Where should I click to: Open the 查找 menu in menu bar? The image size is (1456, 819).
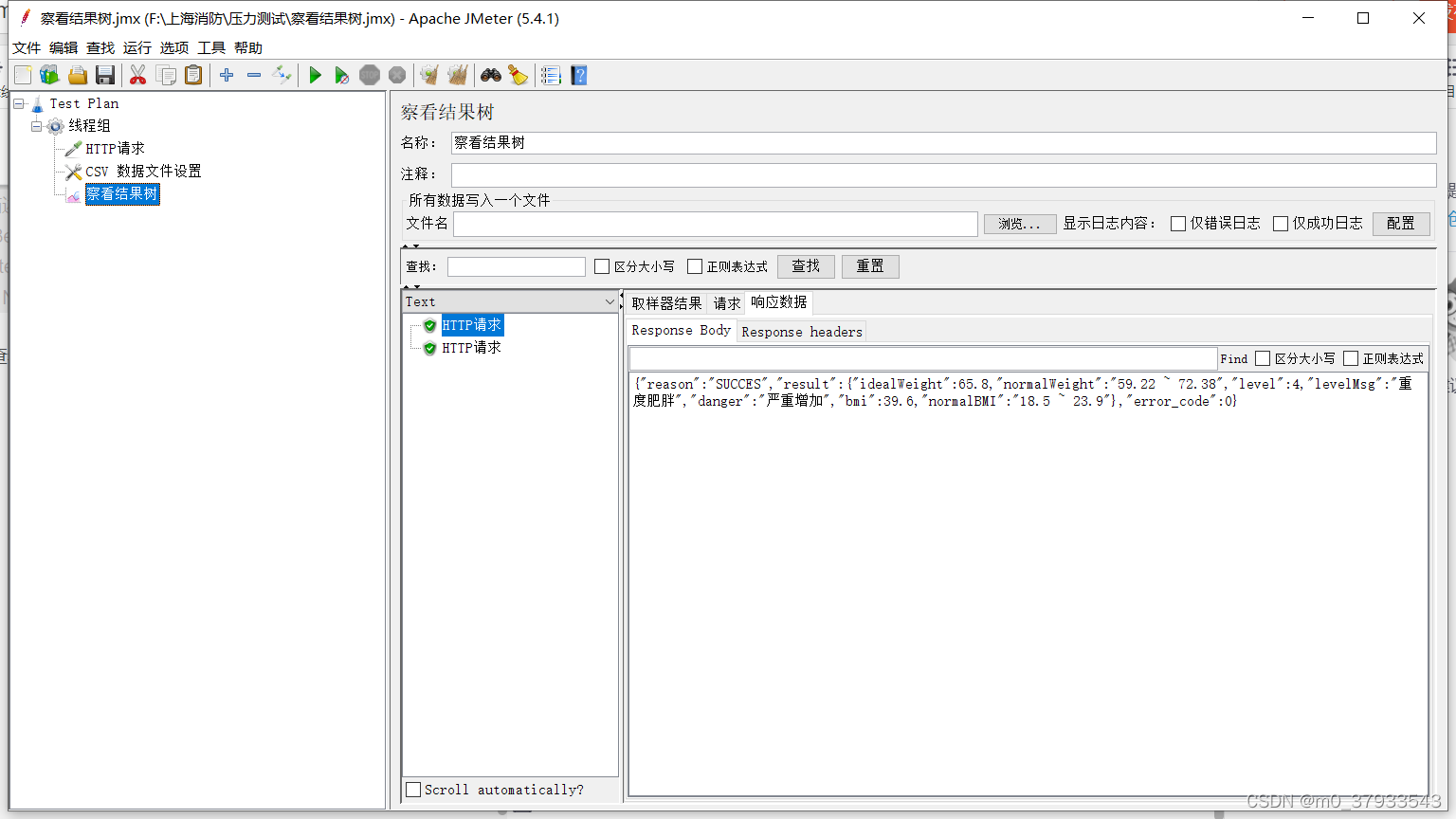(x=100, y=48)
